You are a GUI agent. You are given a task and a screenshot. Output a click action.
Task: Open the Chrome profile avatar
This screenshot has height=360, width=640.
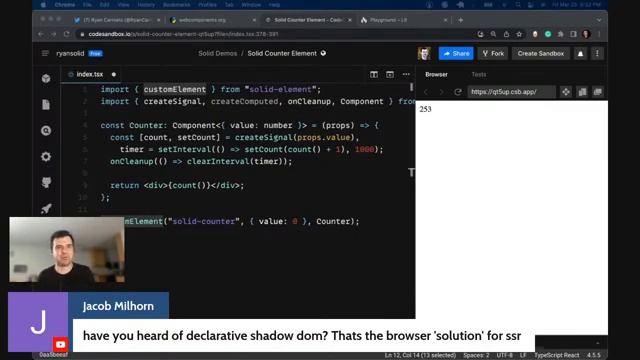(x=586, y=34)
